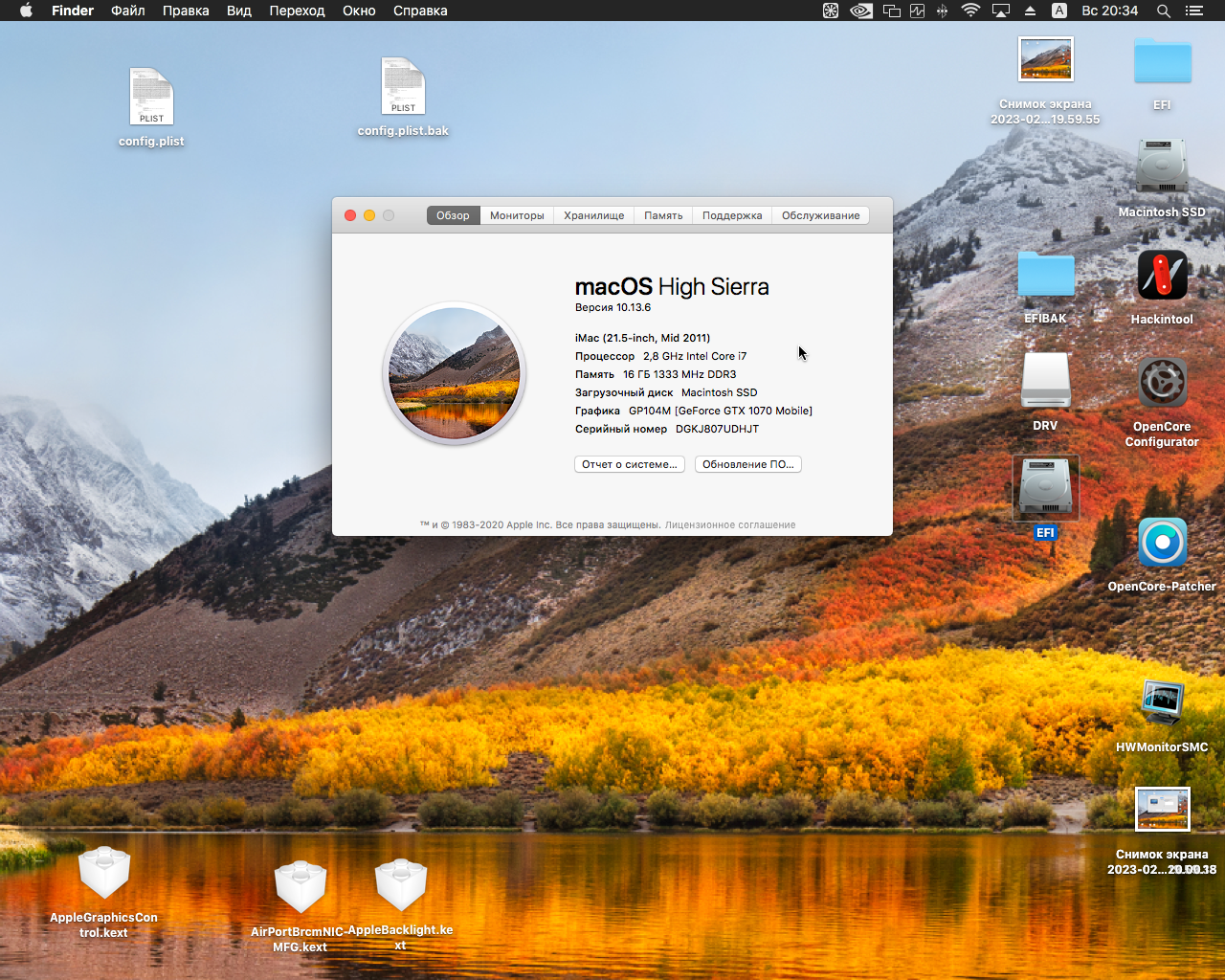Select the OpenCore Configurator icon
This screenshot has height=980, width=1225.
1162,383
